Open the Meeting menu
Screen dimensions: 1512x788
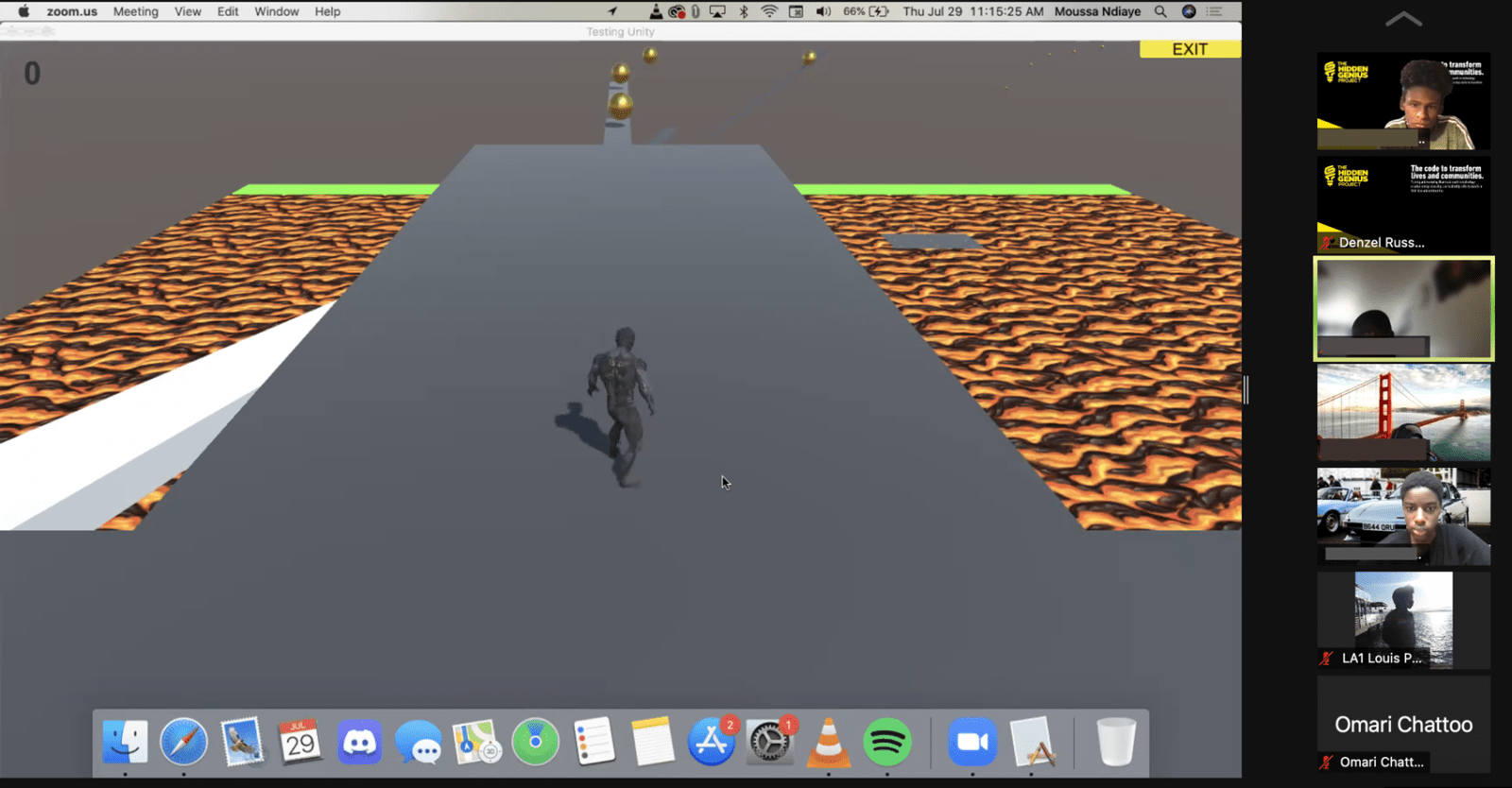point(135,11)
